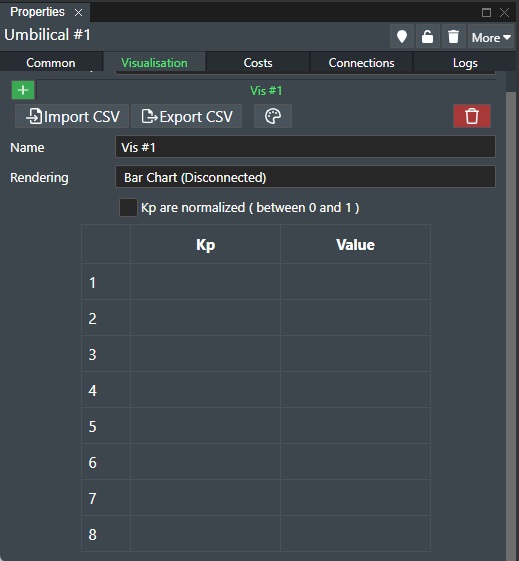519x561 pixels.
Task: Switch to the Common tab
Action: pyautogui.click(x=51, y=63)
